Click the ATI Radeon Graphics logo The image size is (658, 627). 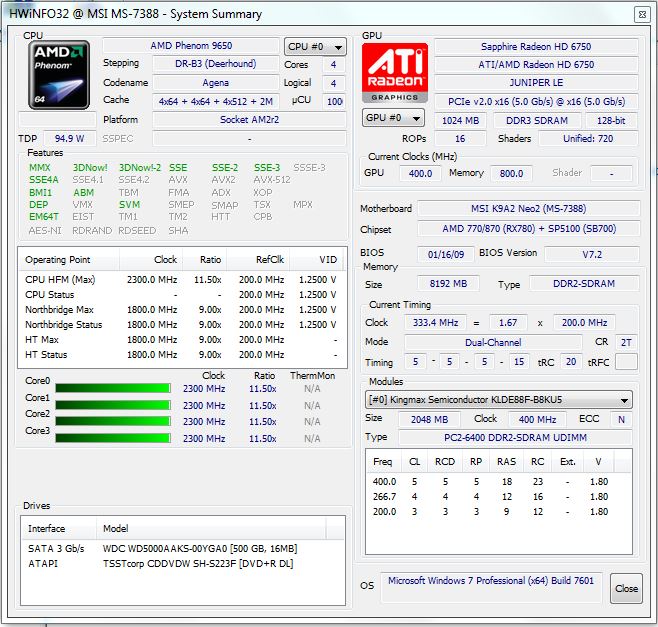click(x=394, y=72)
